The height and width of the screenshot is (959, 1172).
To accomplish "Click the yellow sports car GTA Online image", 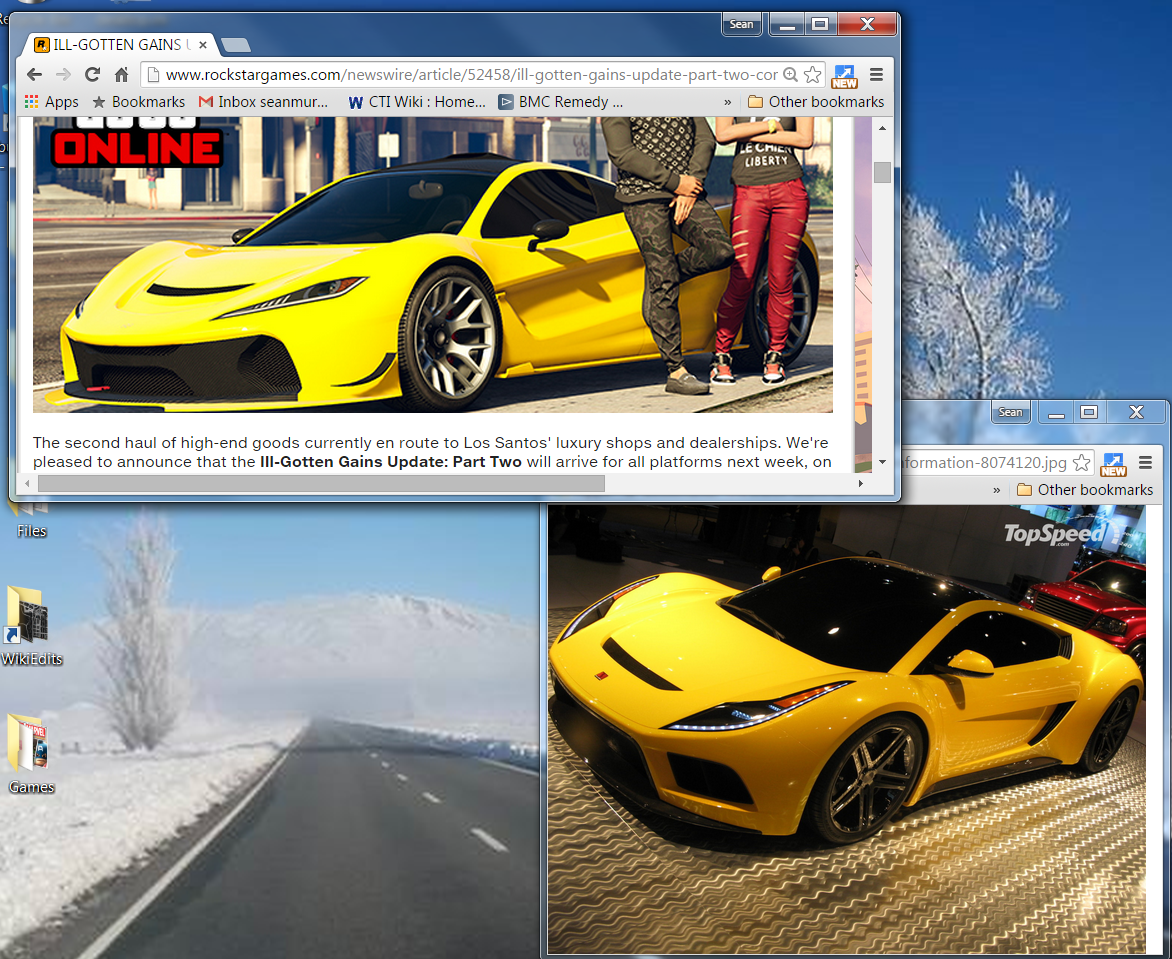I will tap(433, 265).
